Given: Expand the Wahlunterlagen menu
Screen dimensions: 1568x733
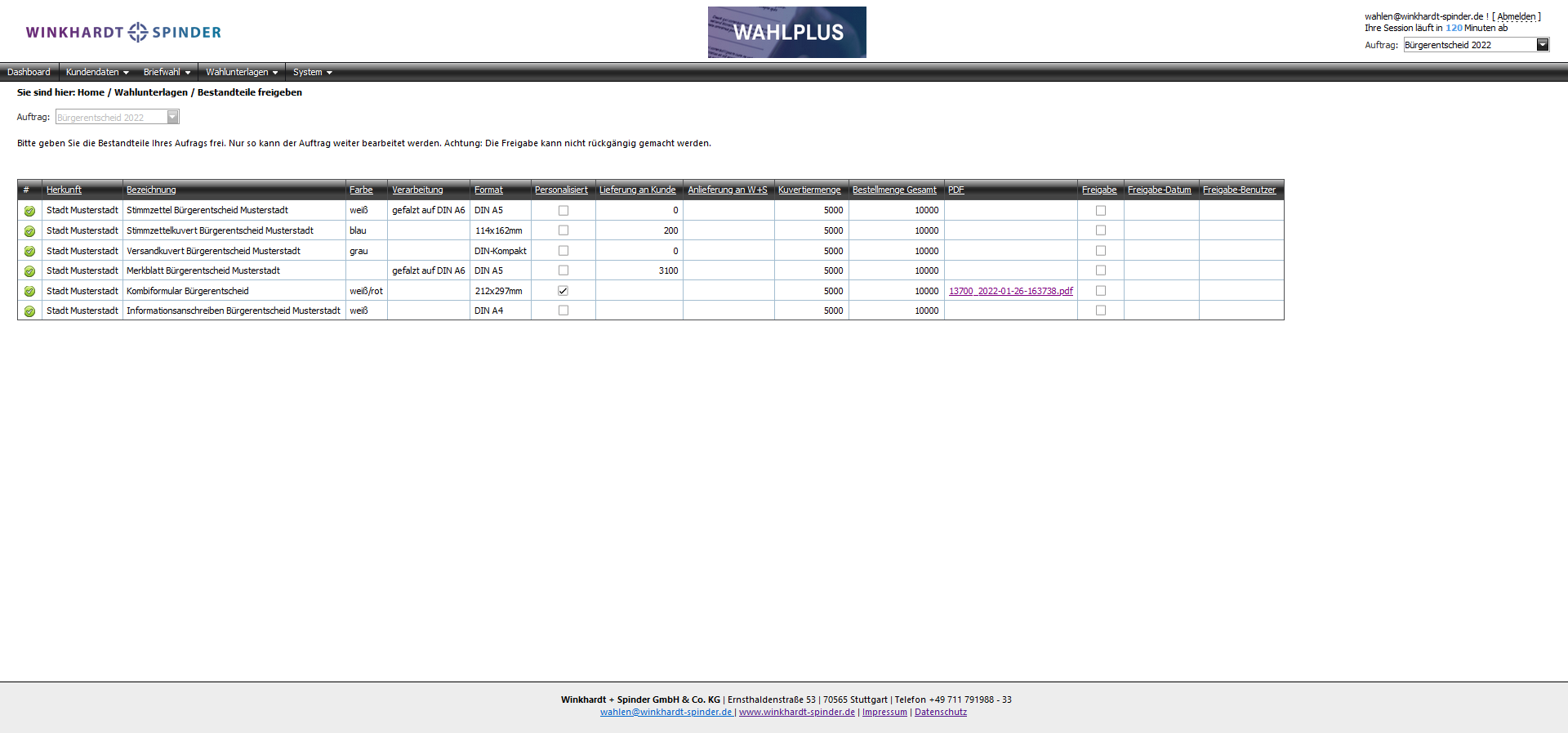Looking at the screenshot, I should coord(242,73).
